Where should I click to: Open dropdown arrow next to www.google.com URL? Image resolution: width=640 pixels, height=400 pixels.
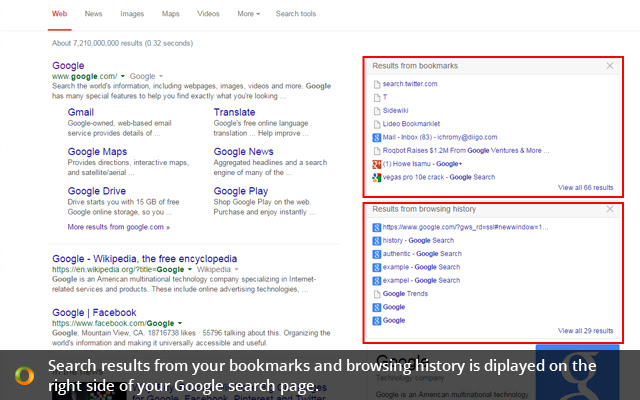[123, 76]
